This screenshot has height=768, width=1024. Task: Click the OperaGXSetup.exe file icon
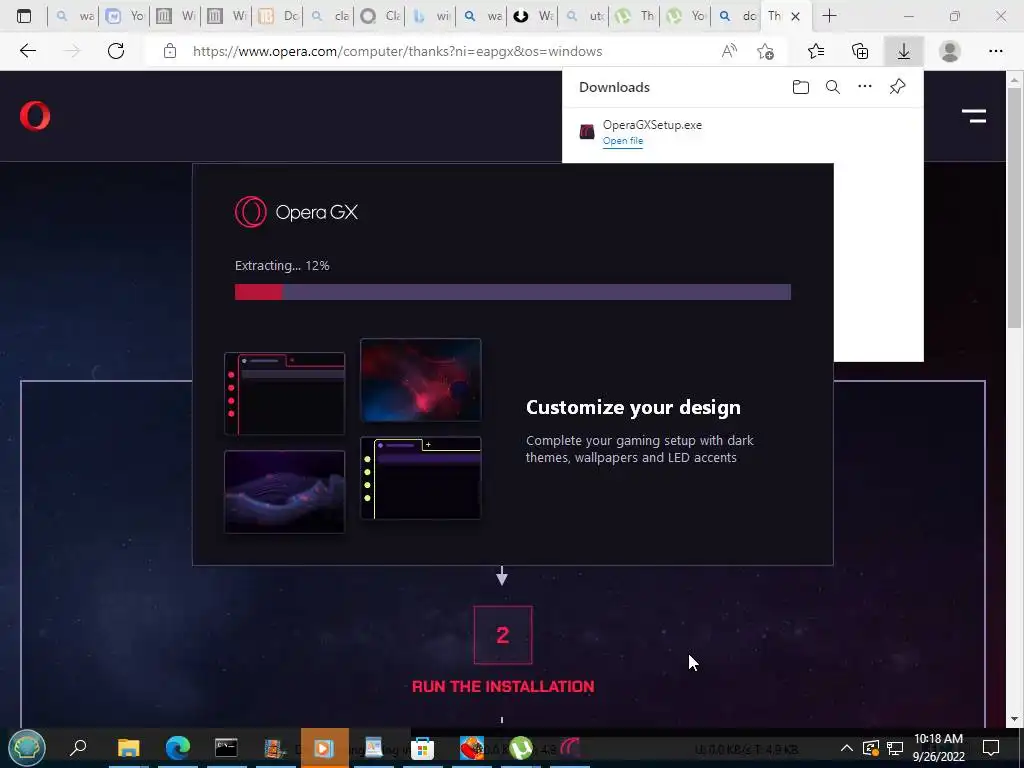pos(586,132)
